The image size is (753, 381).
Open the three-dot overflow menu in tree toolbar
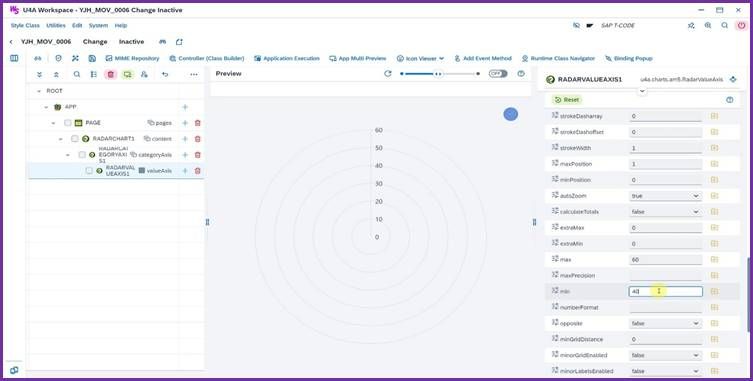coord(194,74)
